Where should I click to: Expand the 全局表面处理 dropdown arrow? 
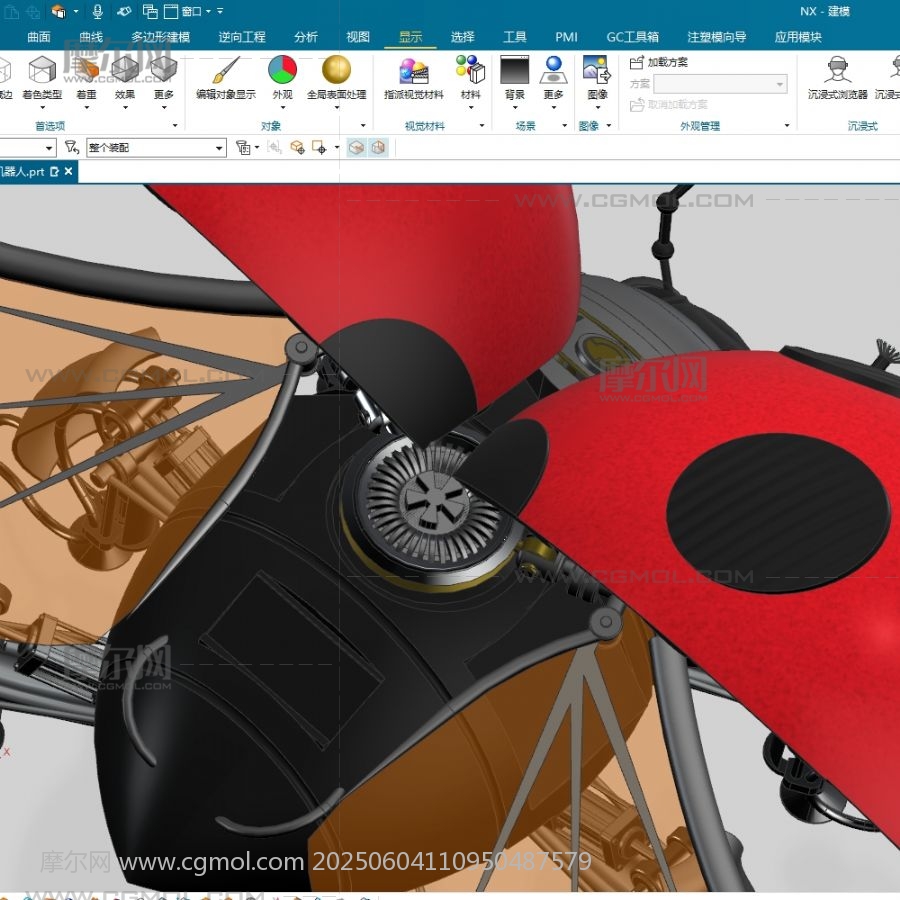coord(336,107)
